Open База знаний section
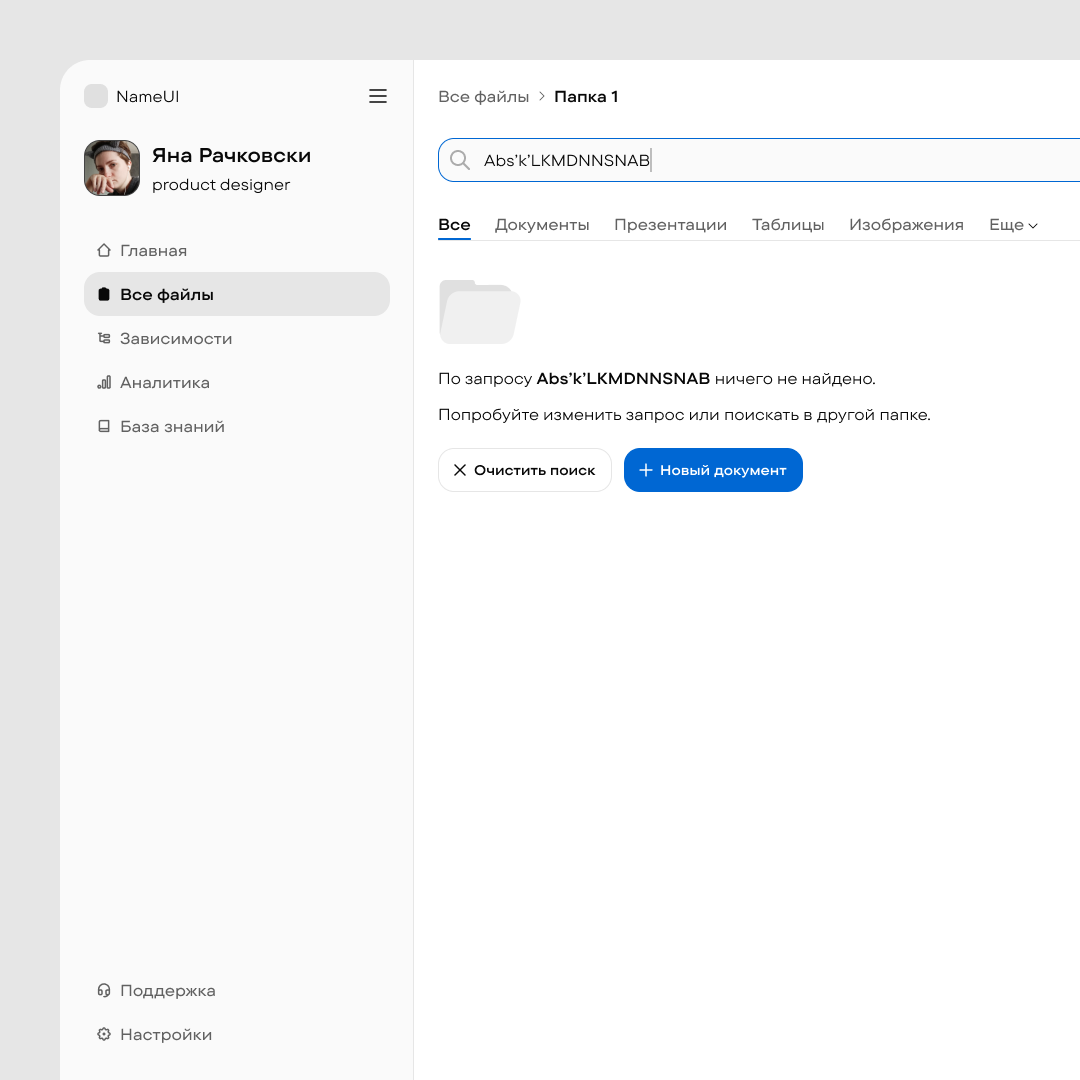Viewport: 1080px width, 1080px height. click(237, 426)
